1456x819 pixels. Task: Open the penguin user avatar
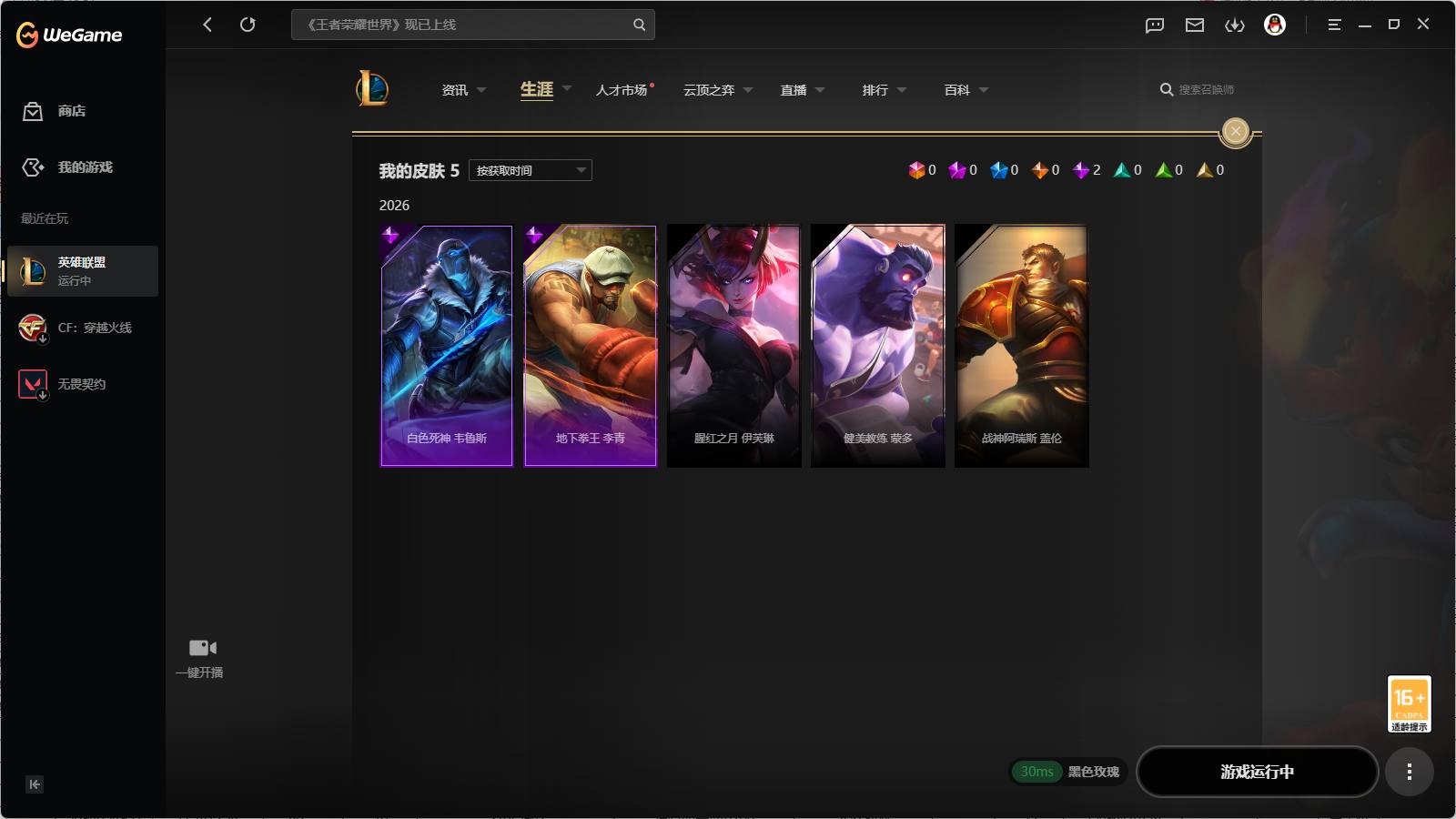[x=1275, y=25]
